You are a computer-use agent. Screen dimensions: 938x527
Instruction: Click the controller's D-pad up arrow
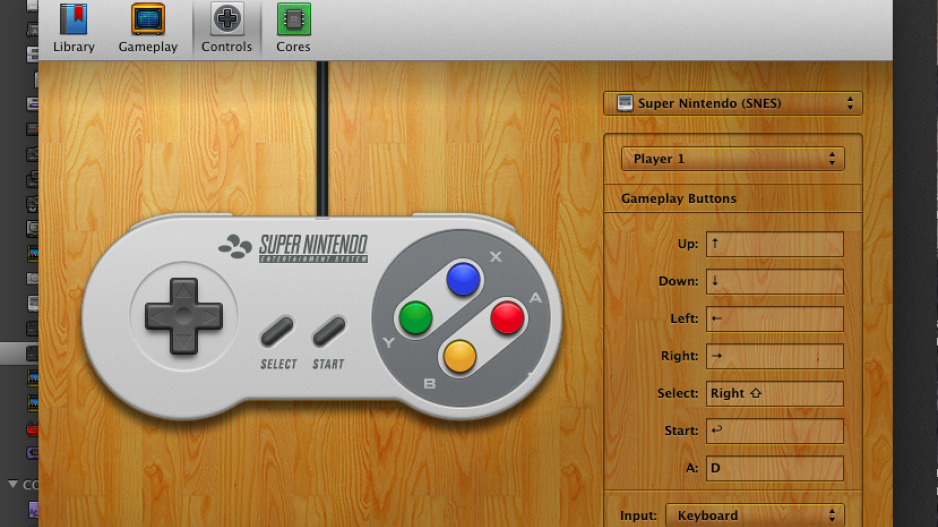click(x=184, y=291)
